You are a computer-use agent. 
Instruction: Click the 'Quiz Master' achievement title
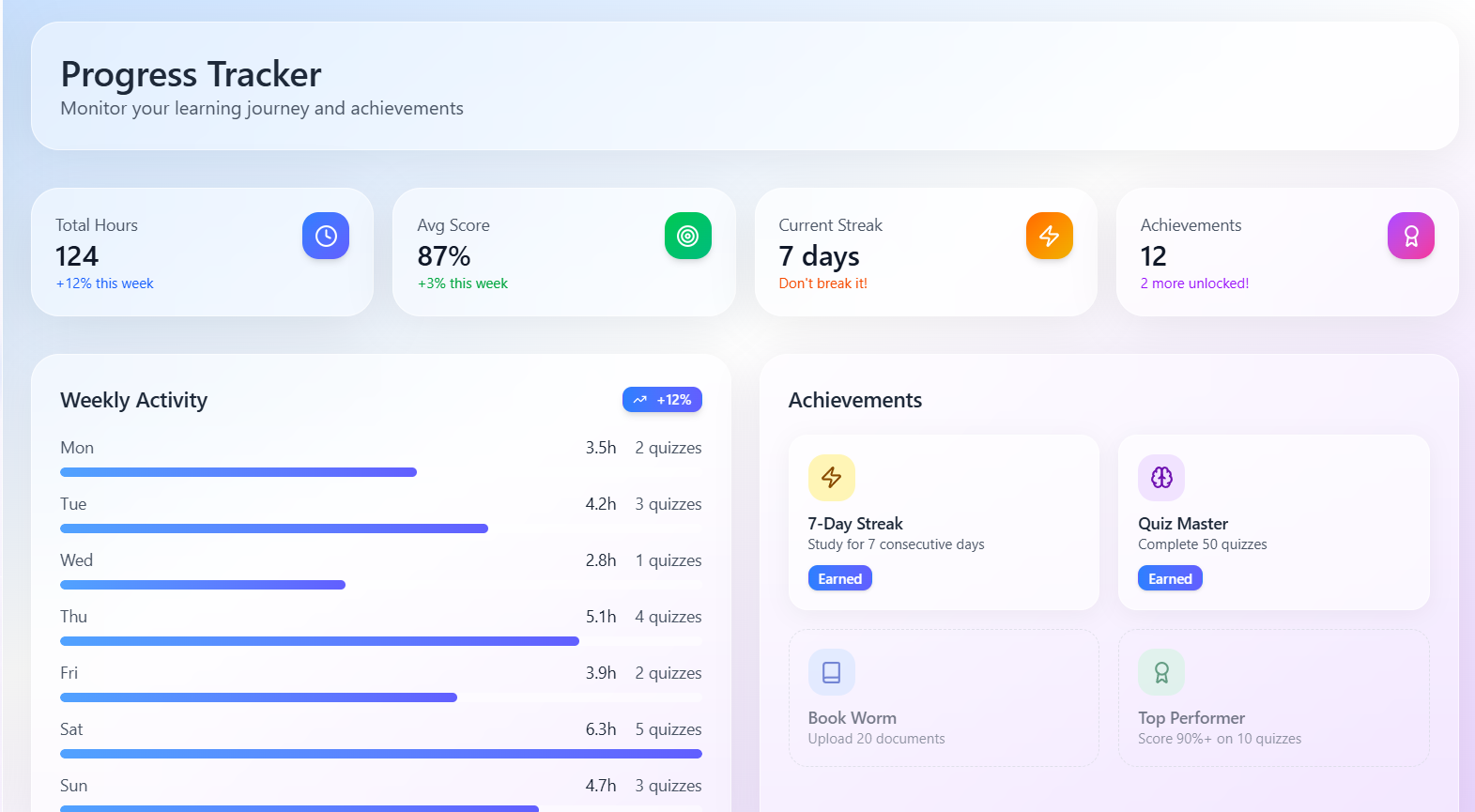tap(1183, 524)
